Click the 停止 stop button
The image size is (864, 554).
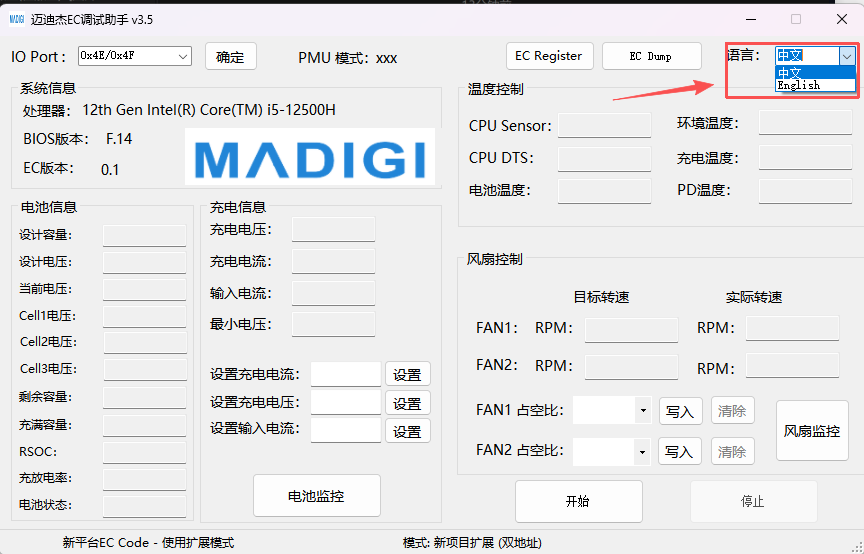coord(754,501)
